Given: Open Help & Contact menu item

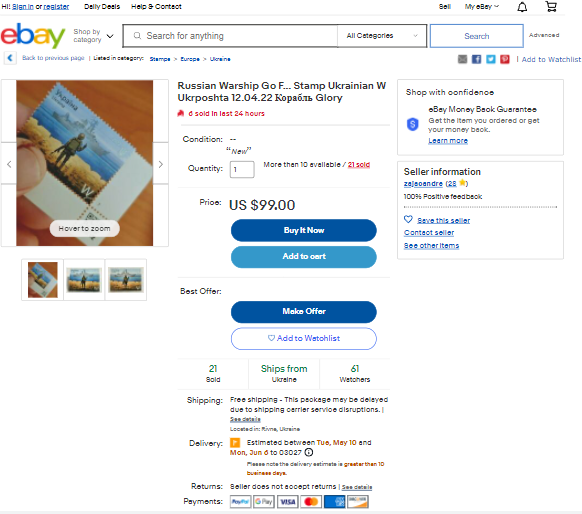Looking at the screenshot, I should coord(156,6).
